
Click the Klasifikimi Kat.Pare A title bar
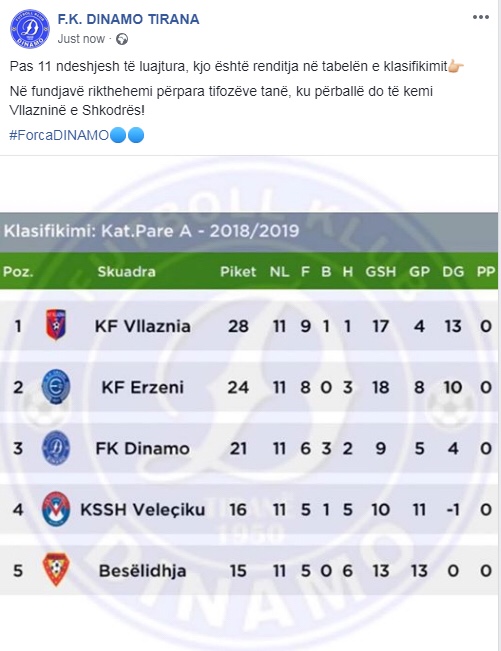[249, 232]
